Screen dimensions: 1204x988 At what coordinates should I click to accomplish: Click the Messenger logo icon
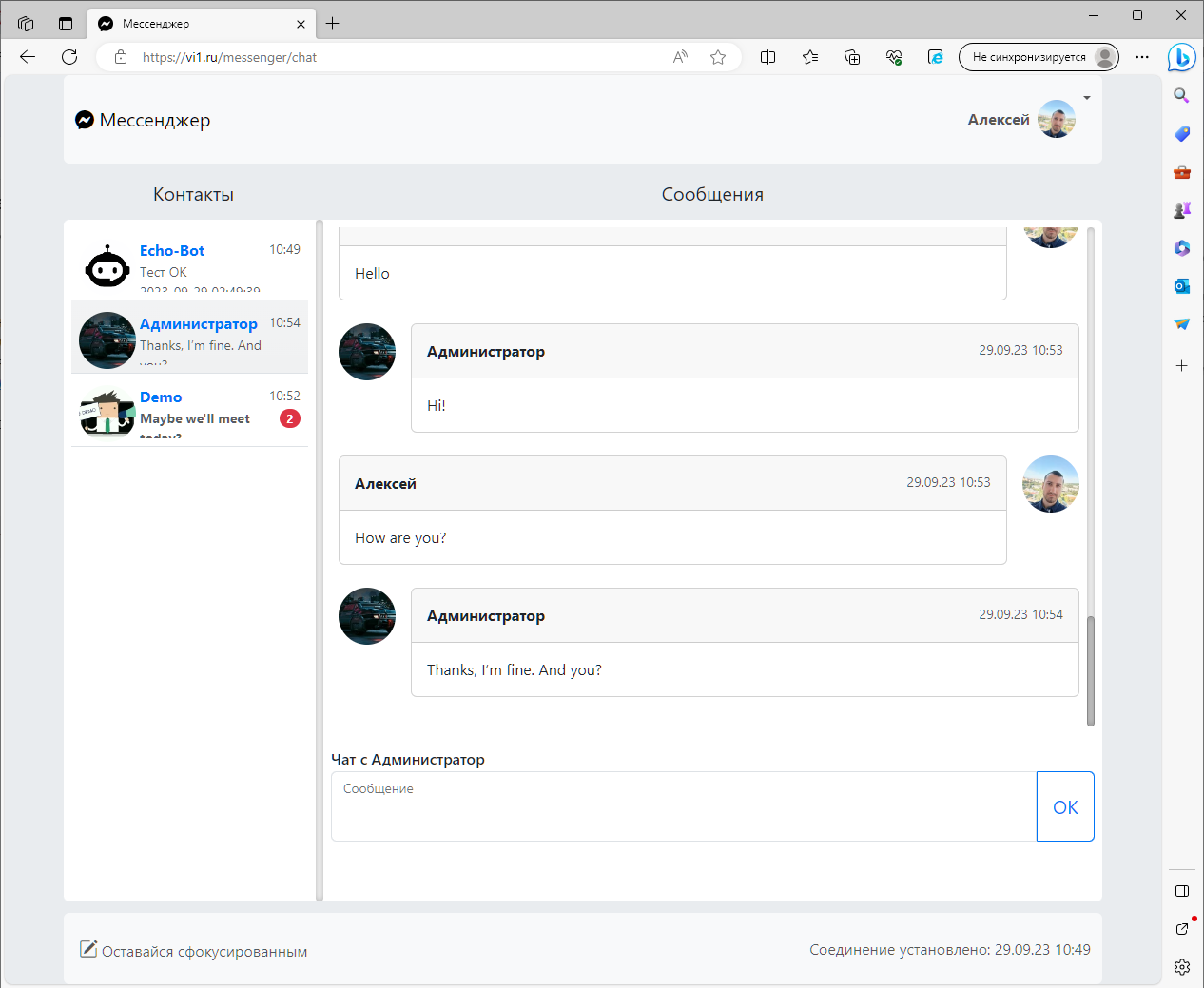(x=85, y=119)
